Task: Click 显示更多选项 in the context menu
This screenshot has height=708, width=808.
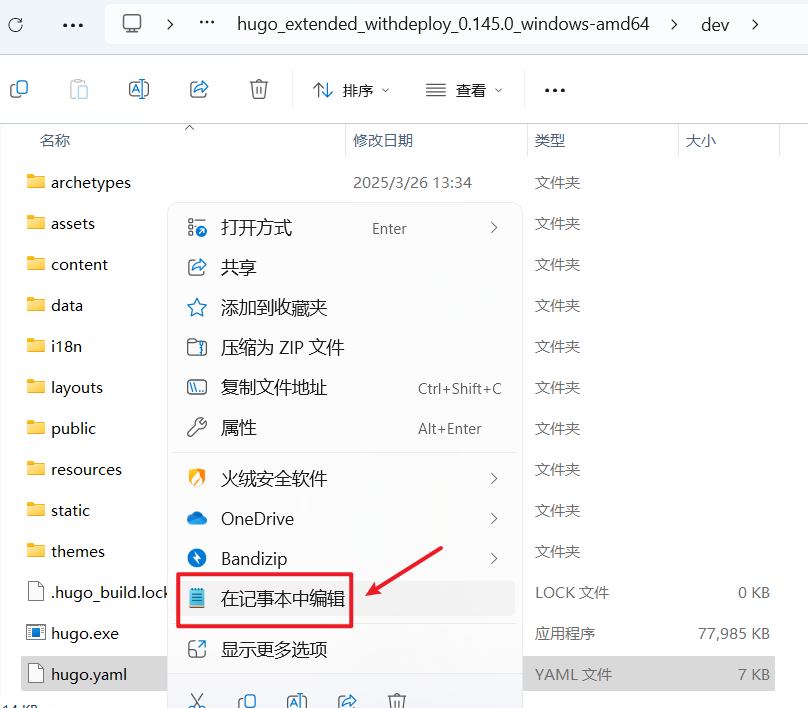Action: coord(273,650)
